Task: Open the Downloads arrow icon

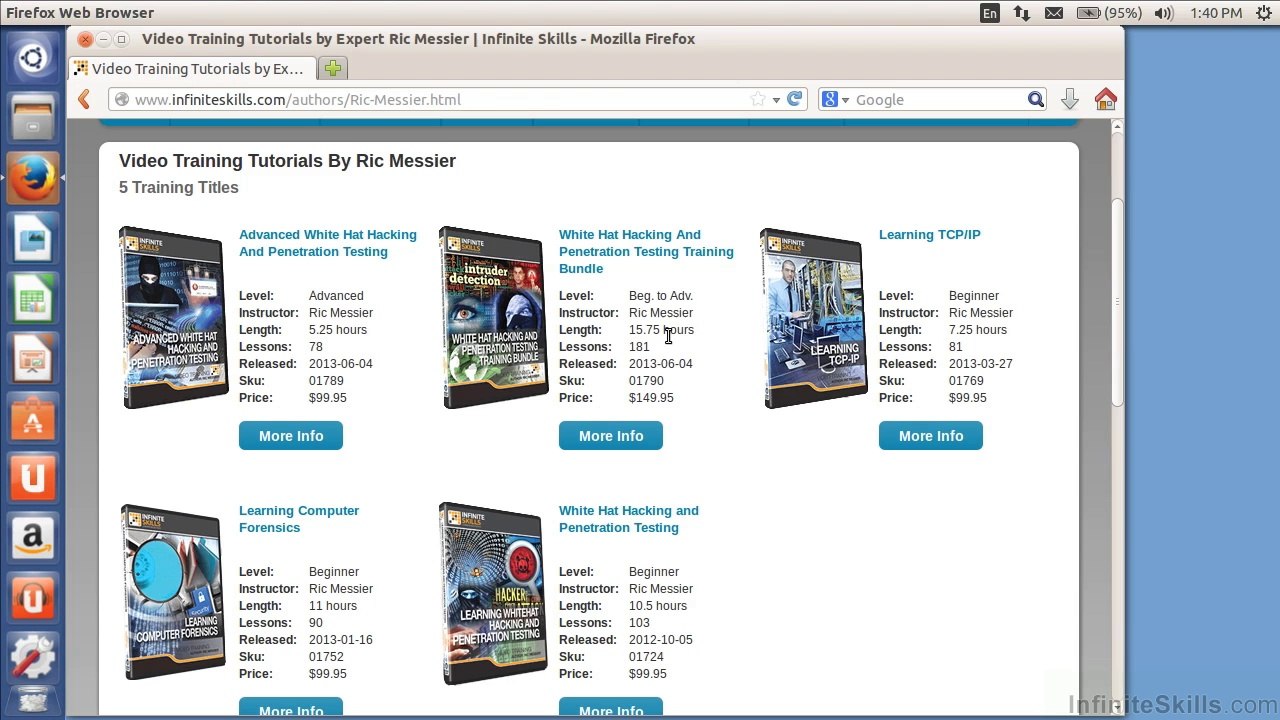Action: coord(1070,99)
